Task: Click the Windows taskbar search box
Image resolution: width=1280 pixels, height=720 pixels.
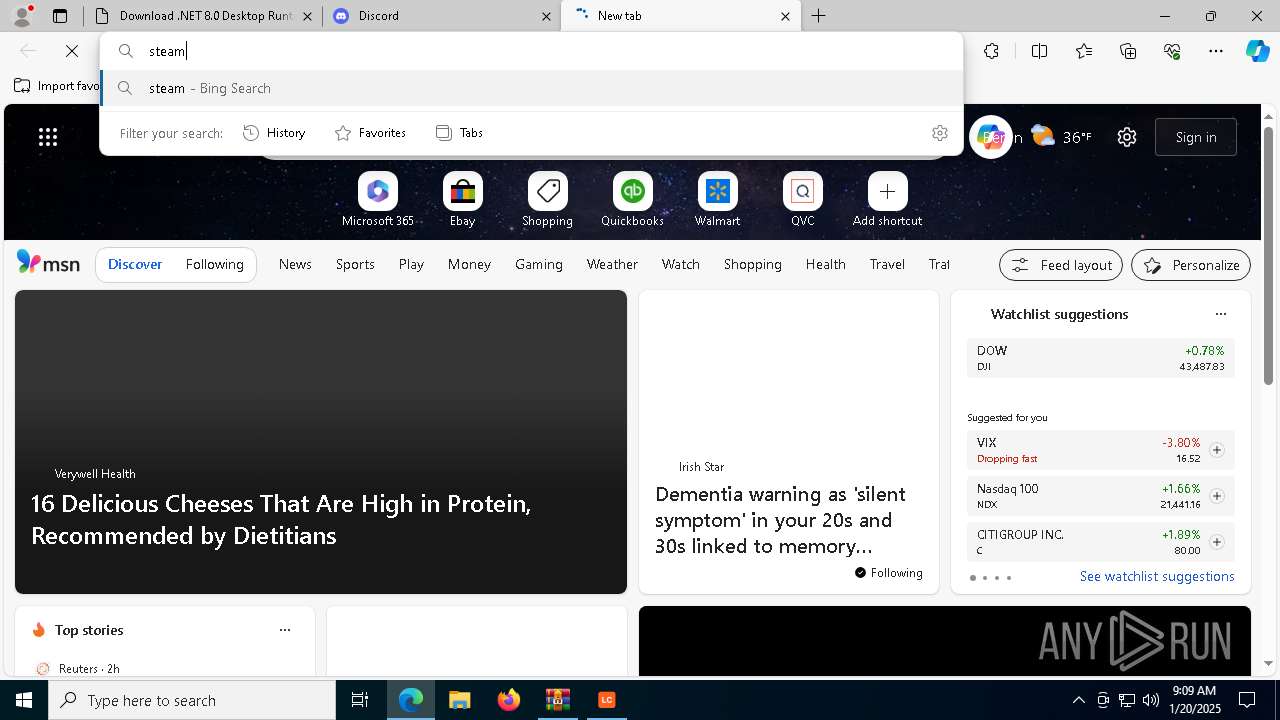Action: [x=192, y=700]
